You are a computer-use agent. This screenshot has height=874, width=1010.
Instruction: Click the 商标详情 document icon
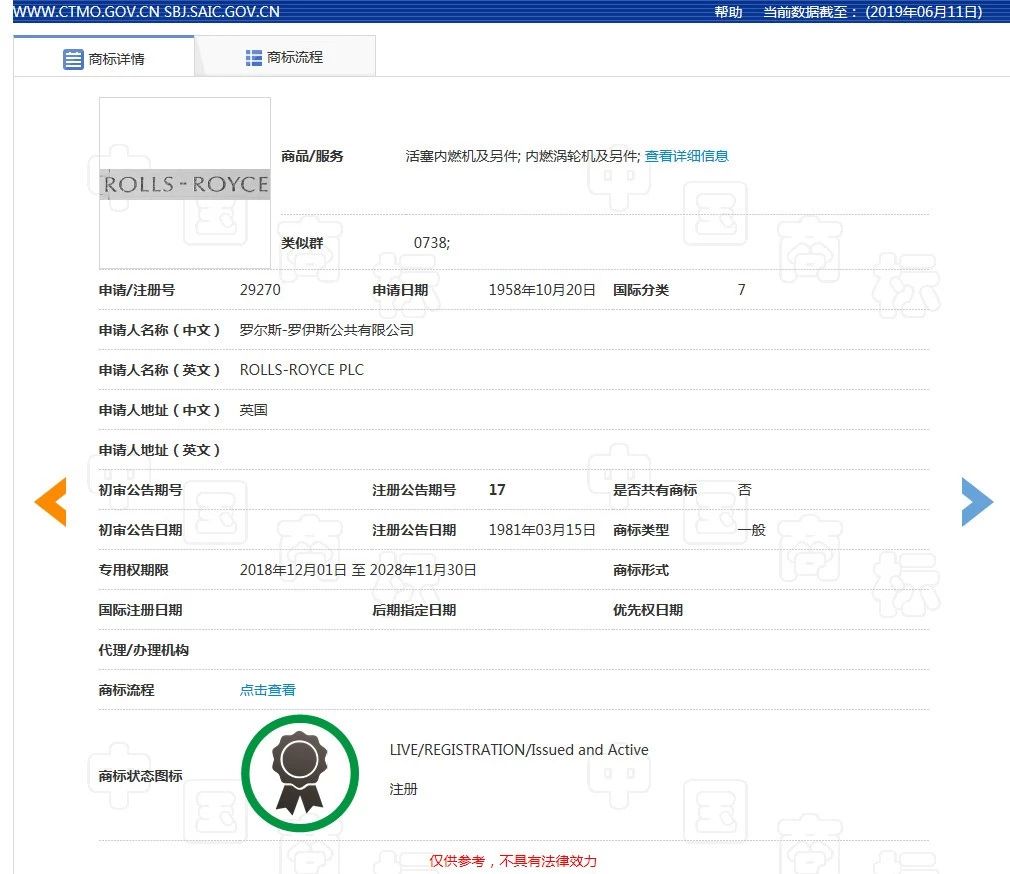click(73, 59)
